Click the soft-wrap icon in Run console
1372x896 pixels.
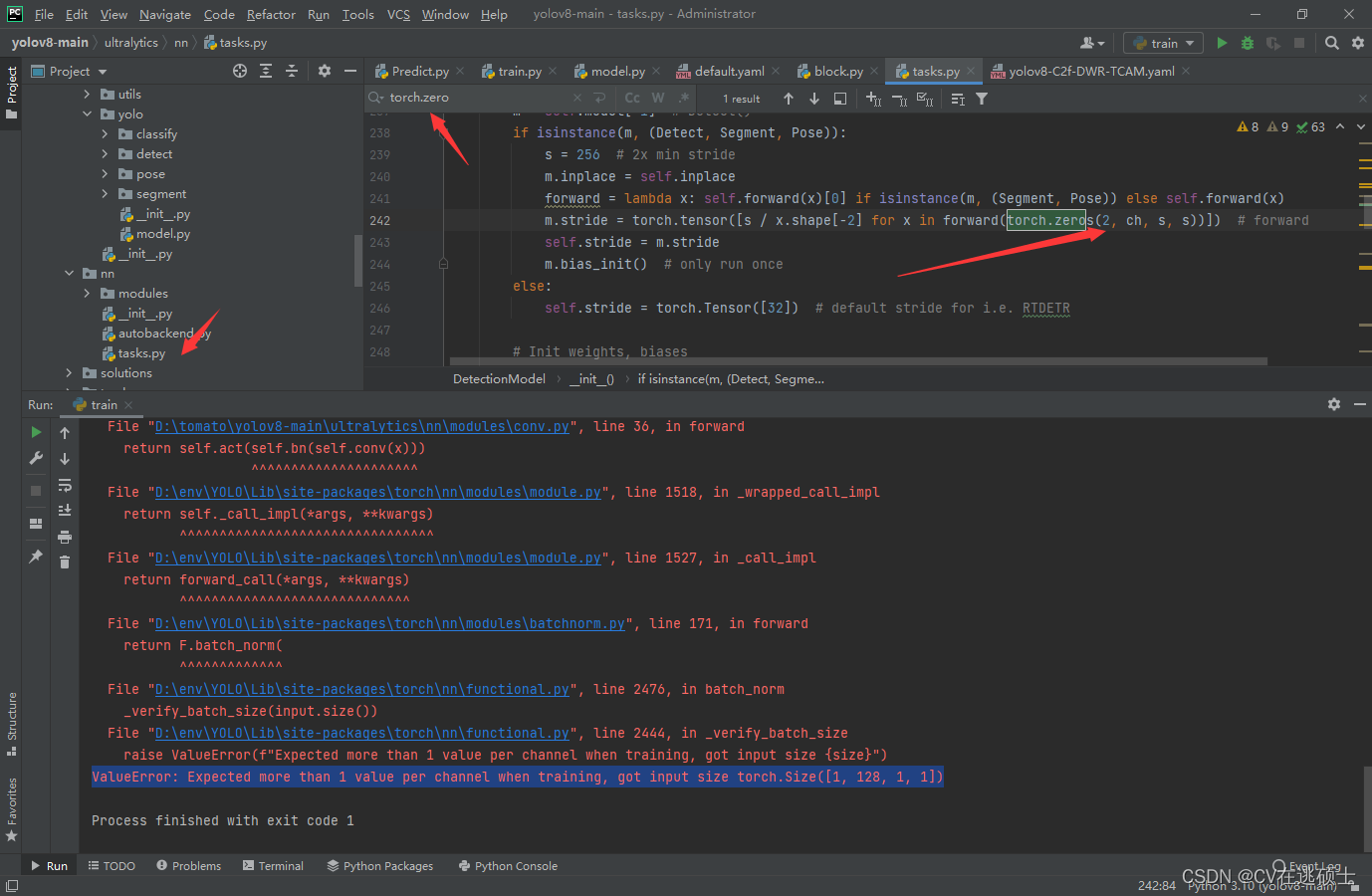click(x=65, y=487)
